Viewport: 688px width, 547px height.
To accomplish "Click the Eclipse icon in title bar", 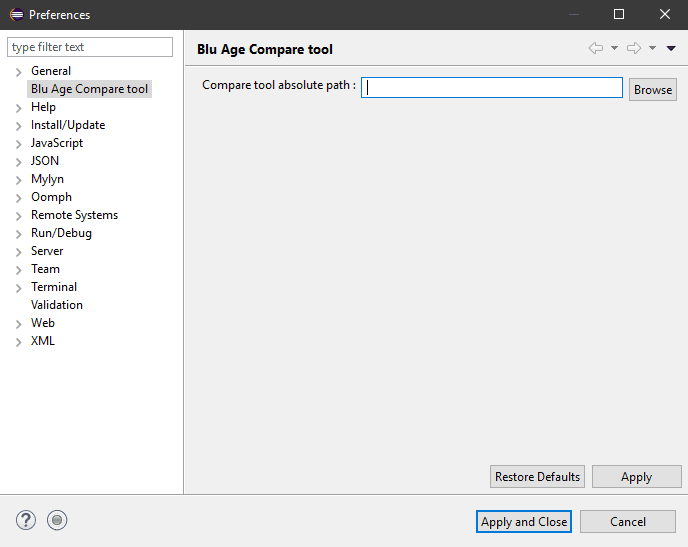I will tap(16, 14).
